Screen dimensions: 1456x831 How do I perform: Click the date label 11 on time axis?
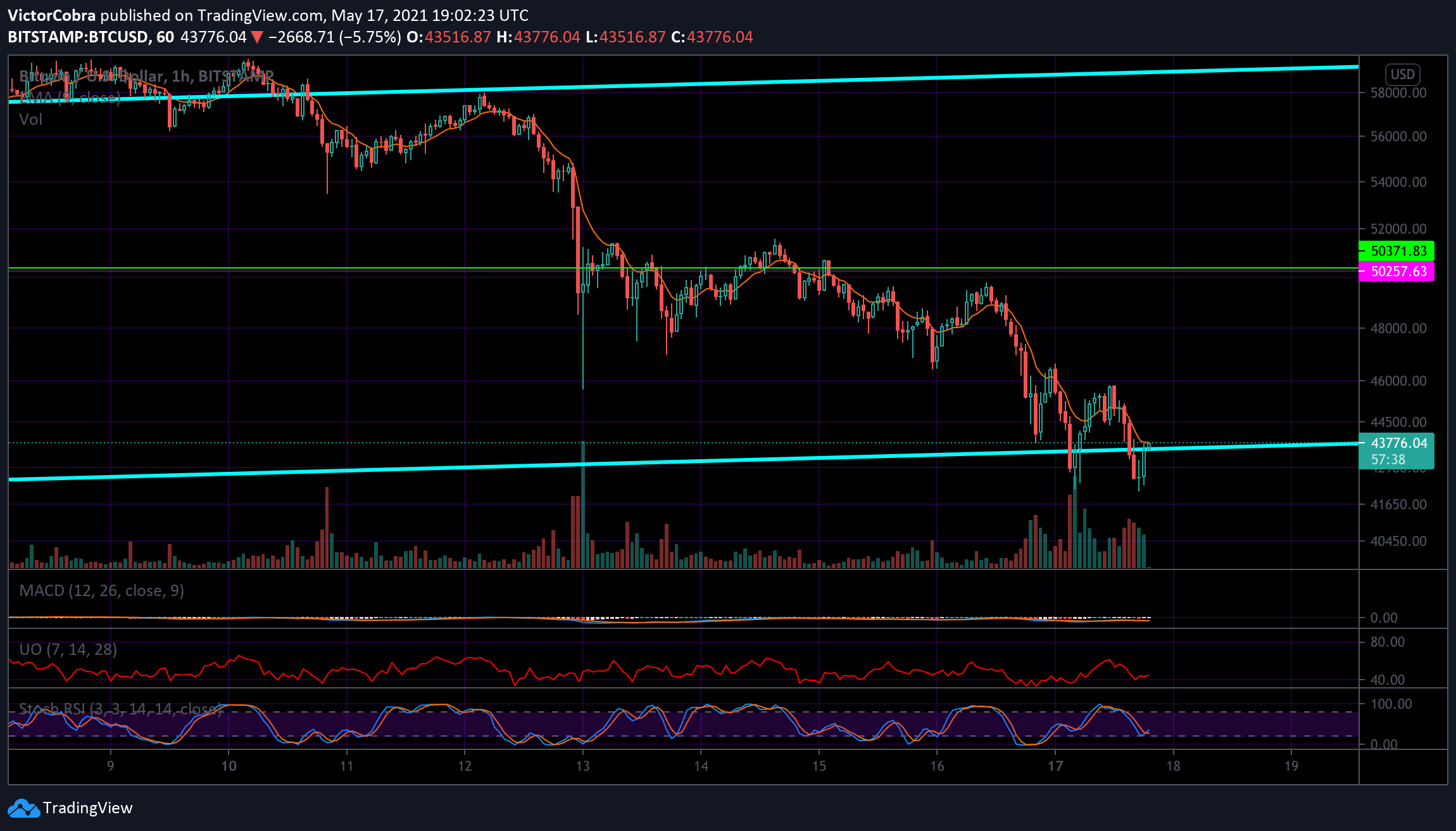[x=346, y=766]
